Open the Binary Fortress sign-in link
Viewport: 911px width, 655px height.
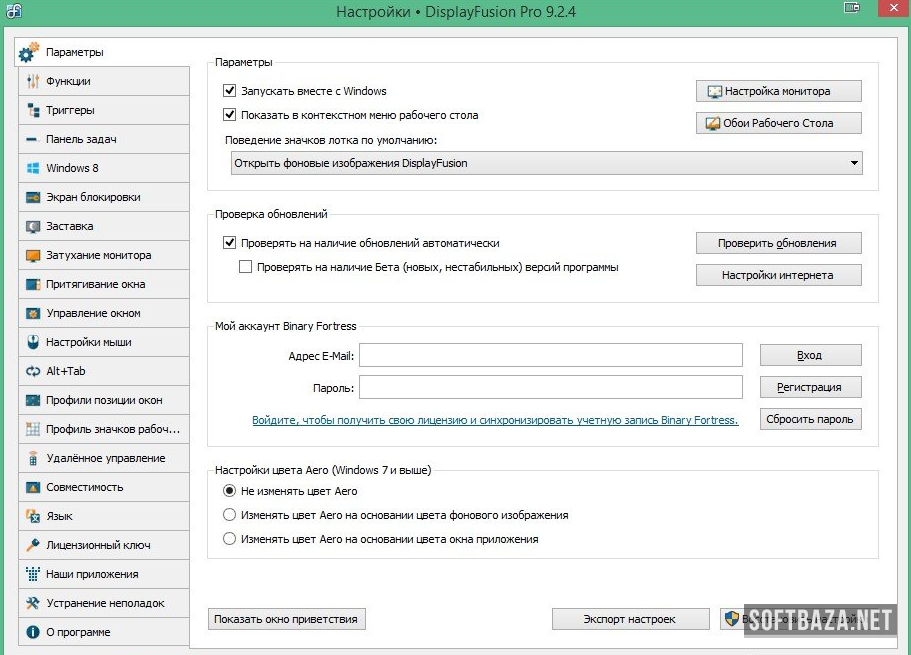pyautogui.click(x=495, y=420)
